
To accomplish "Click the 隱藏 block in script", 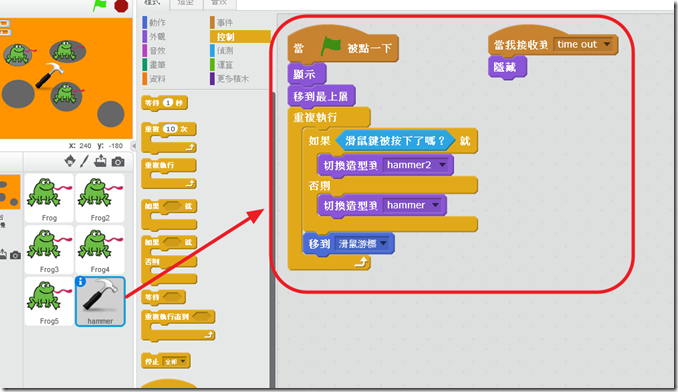I will pos(507,67).
